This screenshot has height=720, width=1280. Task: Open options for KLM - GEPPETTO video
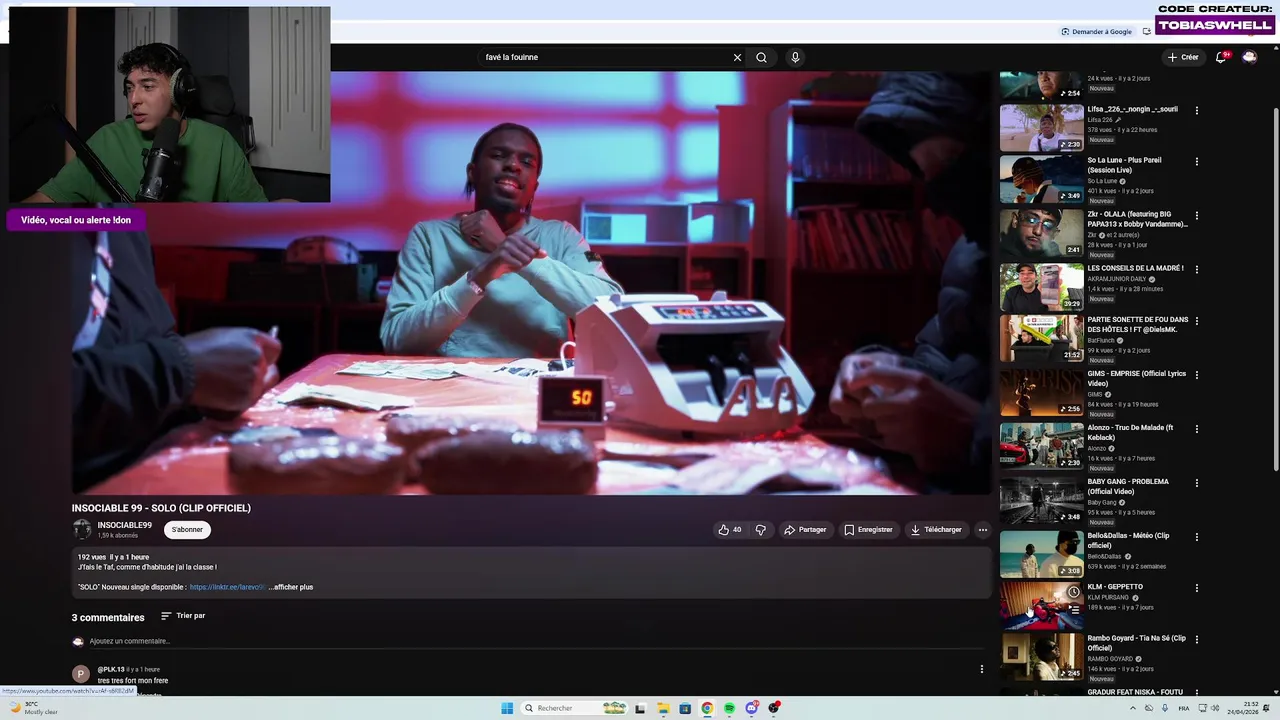click(x=1196, y=588)
